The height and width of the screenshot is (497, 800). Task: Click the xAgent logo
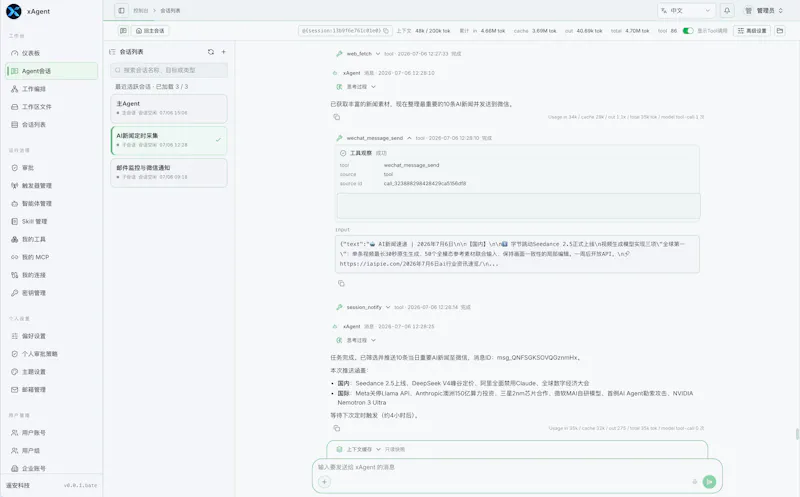[x=14, y=11]
